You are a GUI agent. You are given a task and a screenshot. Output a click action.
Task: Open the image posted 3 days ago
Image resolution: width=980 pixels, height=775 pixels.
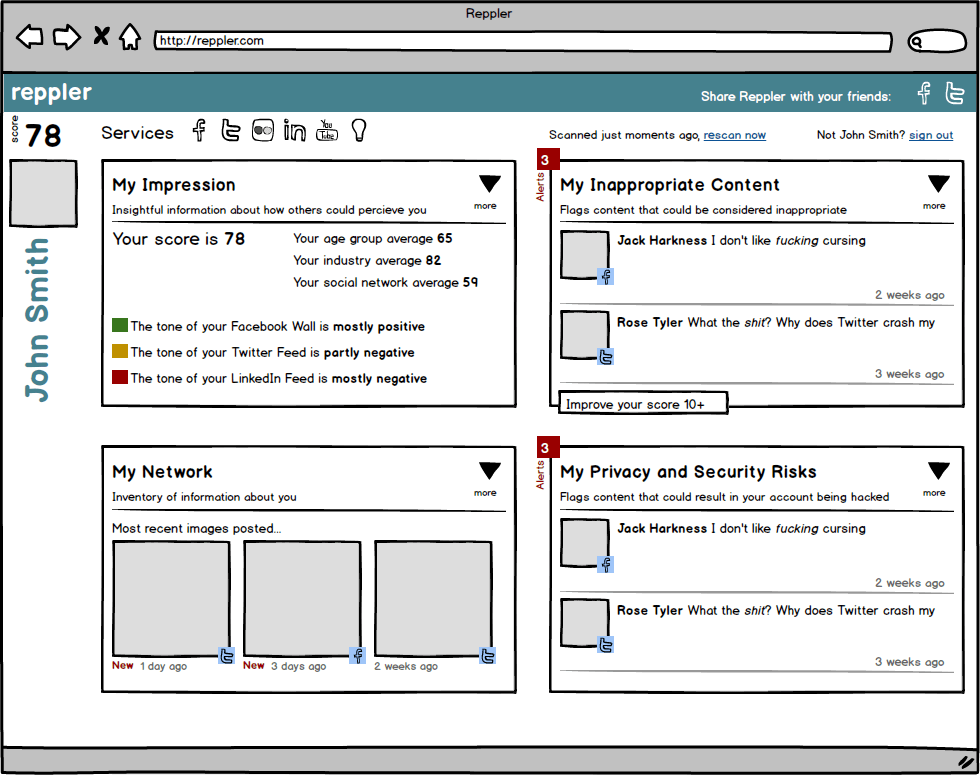tap(302, 599)
